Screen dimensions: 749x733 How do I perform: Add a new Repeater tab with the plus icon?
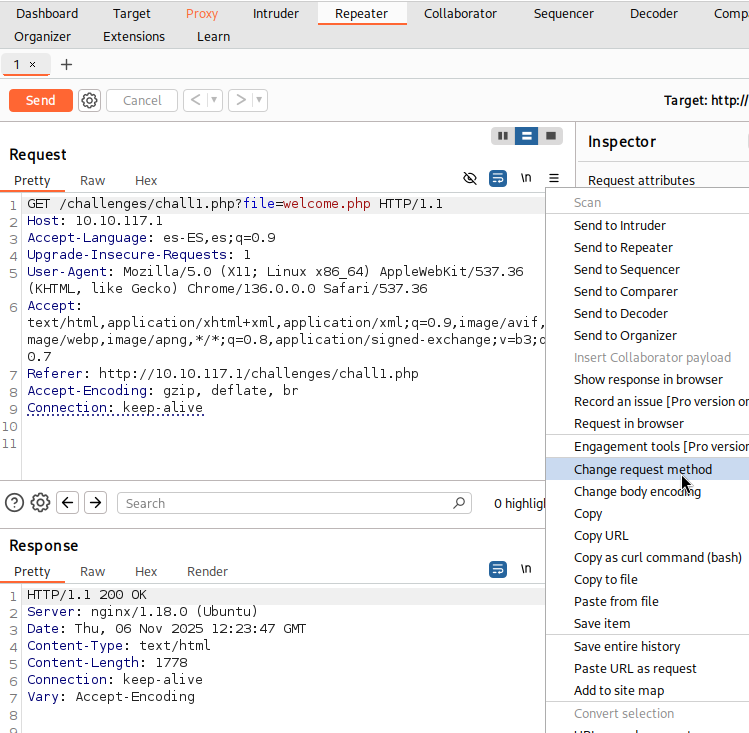pos(66,64)
